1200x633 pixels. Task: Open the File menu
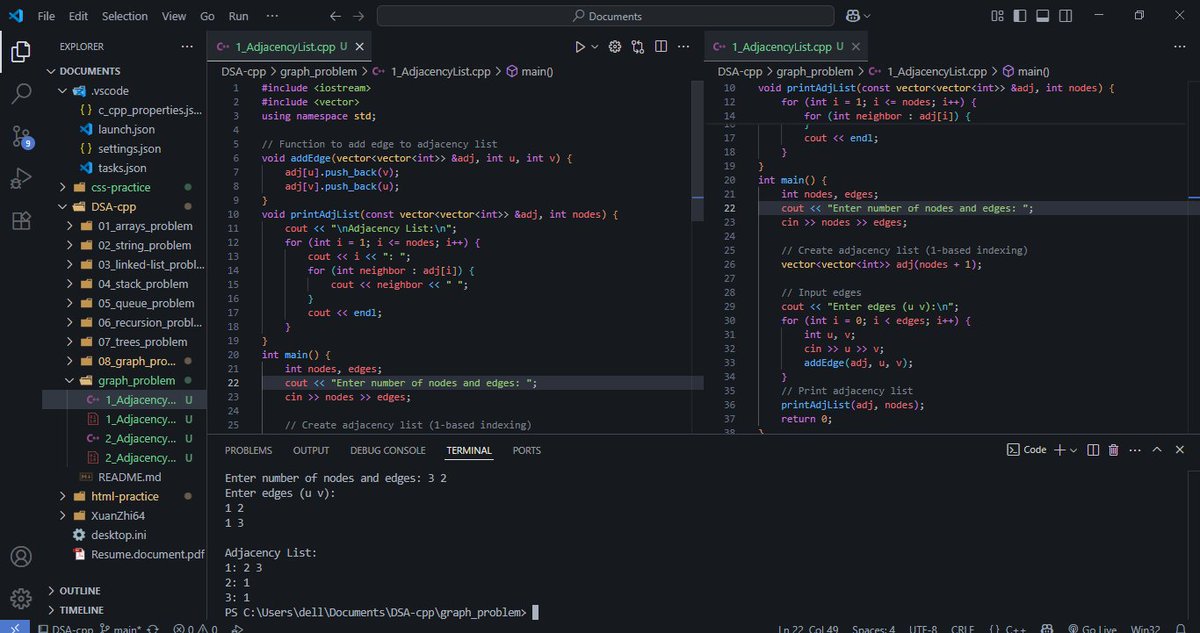coord(46,16)
